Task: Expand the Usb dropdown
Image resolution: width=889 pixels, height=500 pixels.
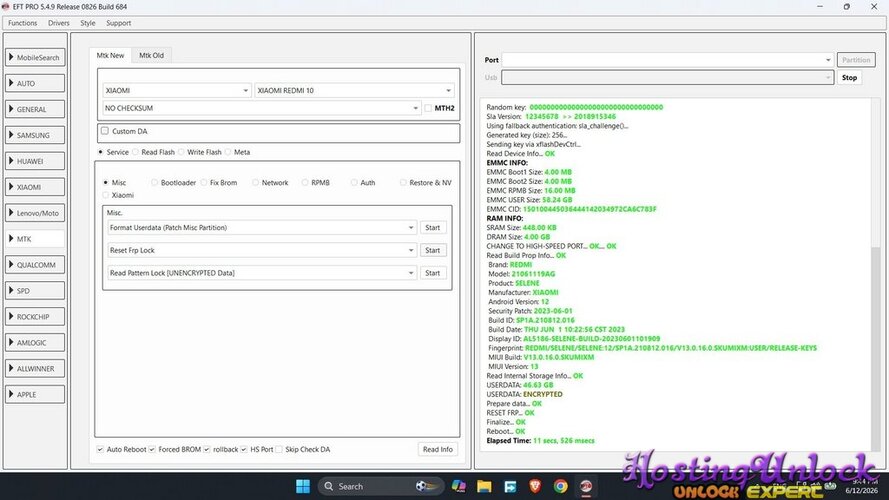Action: click(x=667, y=78)
